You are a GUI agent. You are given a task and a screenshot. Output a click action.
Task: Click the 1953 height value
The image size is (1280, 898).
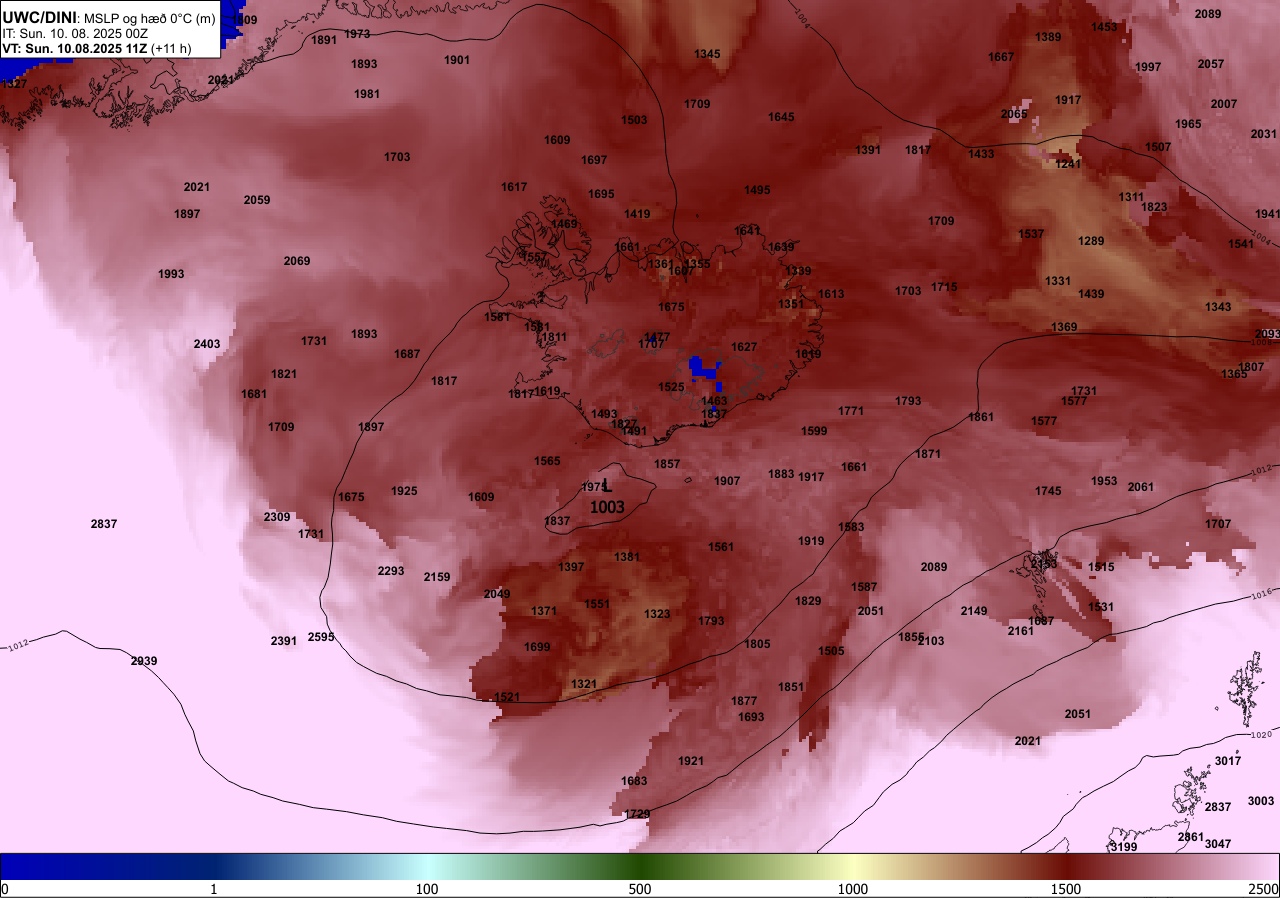1104,481
